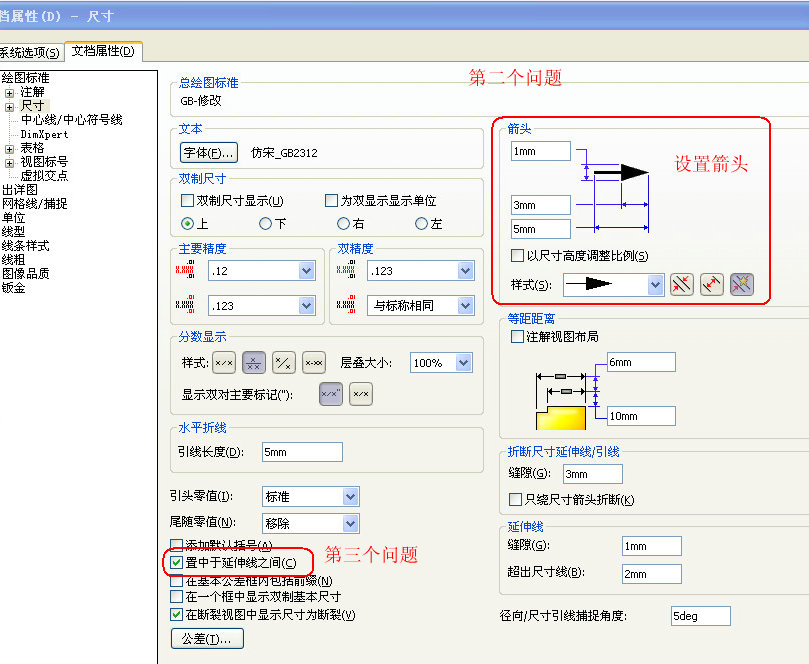Toggle 以尺寸高度调整比例 checkbox

click(x=517, y=255)
